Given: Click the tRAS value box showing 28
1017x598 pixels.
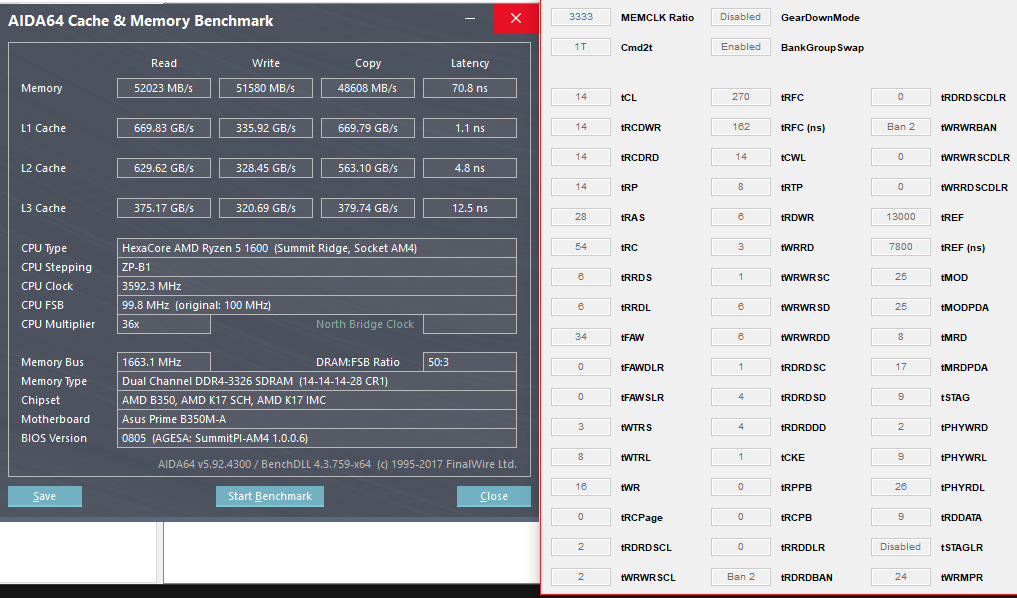Looking at the screenshot, I should [580, 217].
